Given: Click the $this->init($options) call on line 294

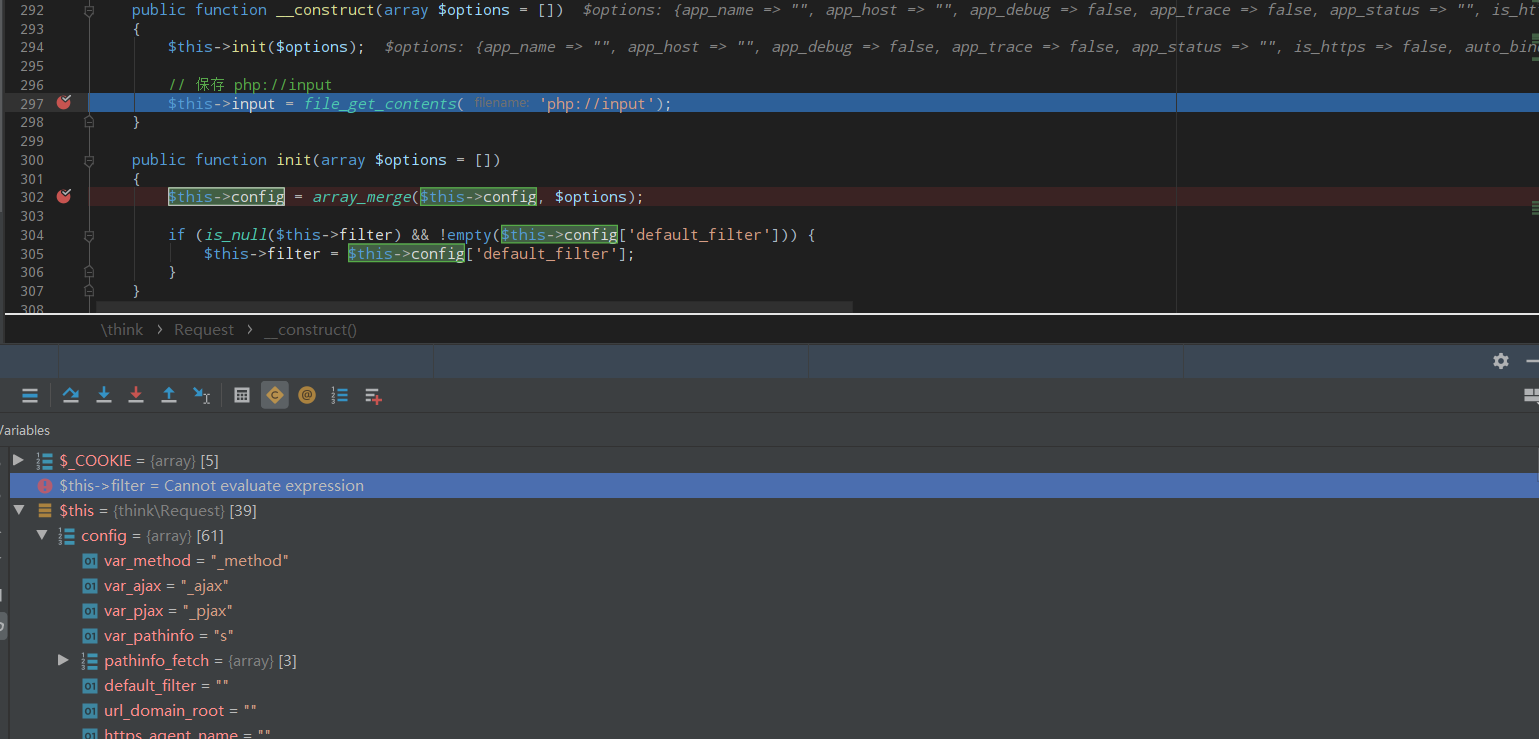Looking at the screenshot, I should [265, 47].
